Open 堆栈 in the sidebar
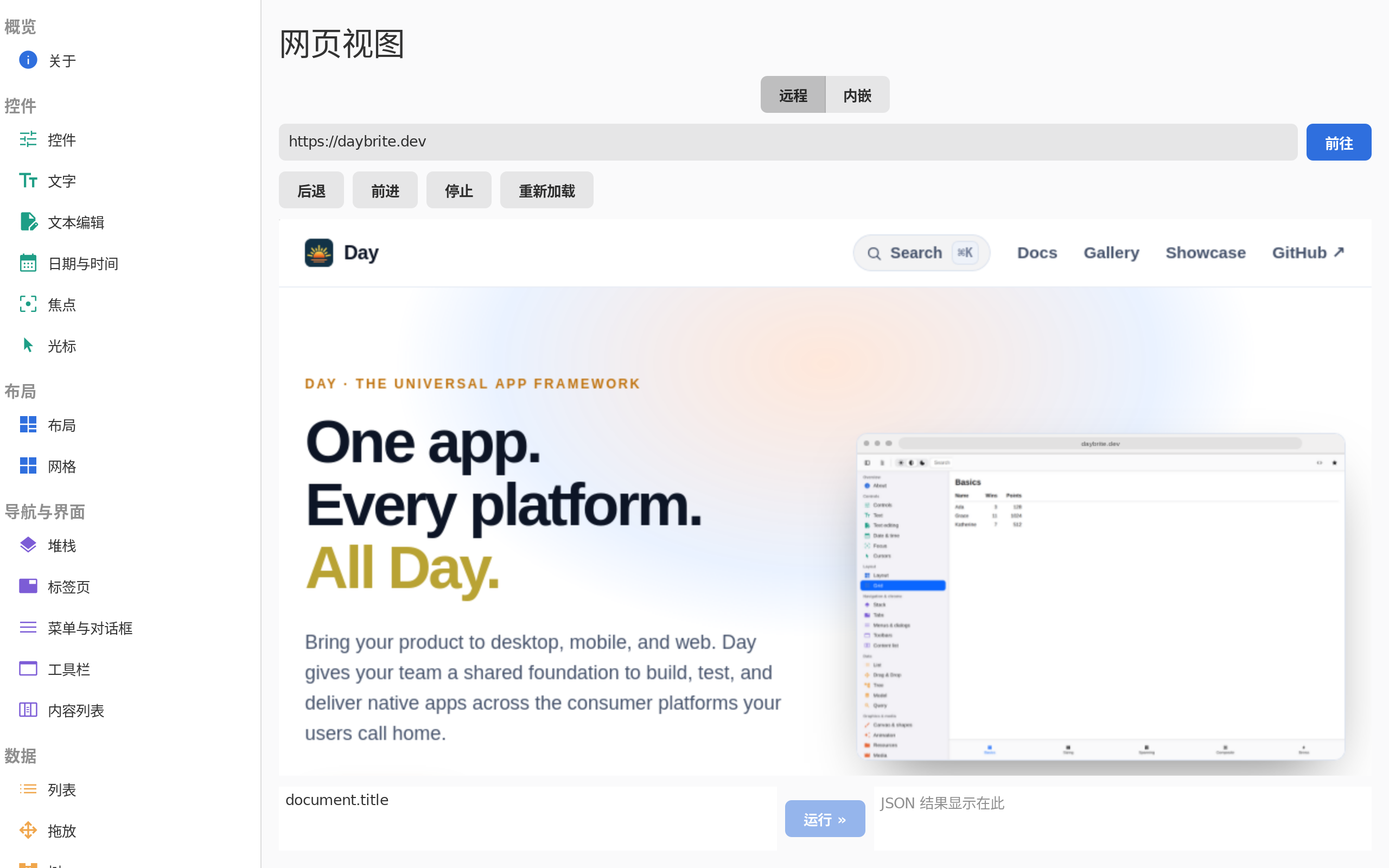 click(x=130, y=546)
